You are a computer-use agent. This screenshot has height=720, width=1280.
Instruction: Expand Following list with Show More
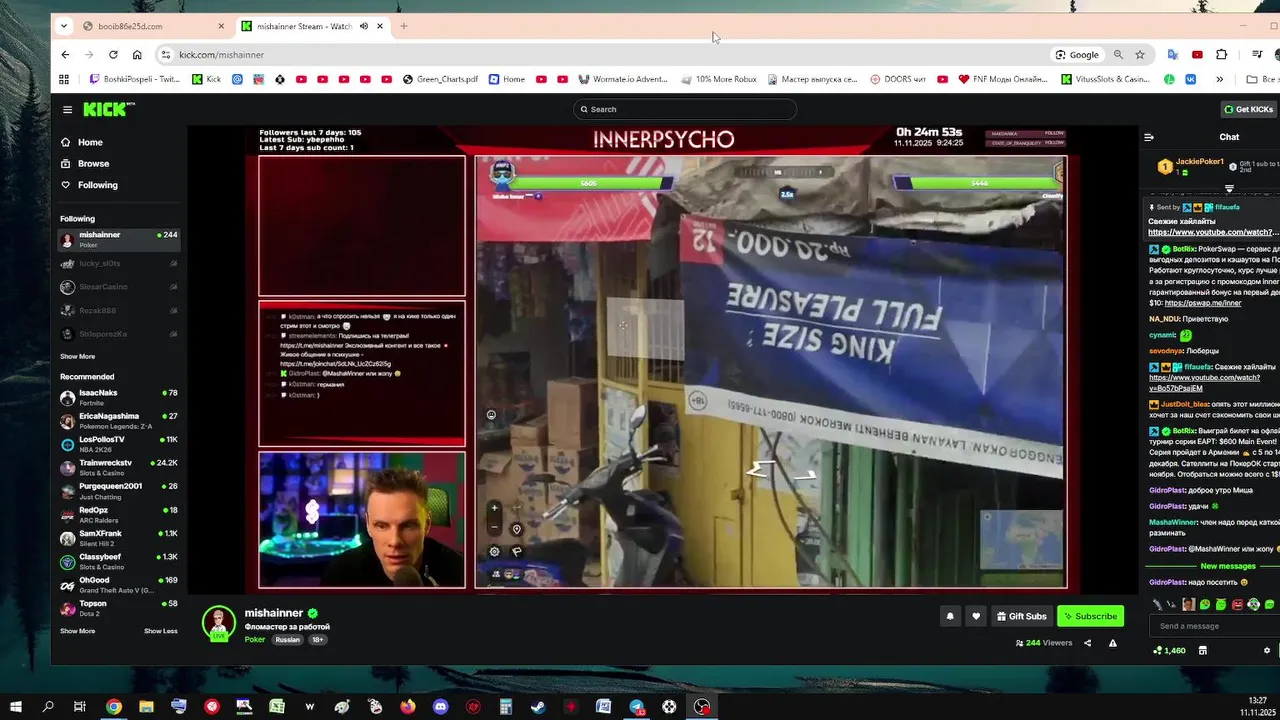(x=77, y=356)
